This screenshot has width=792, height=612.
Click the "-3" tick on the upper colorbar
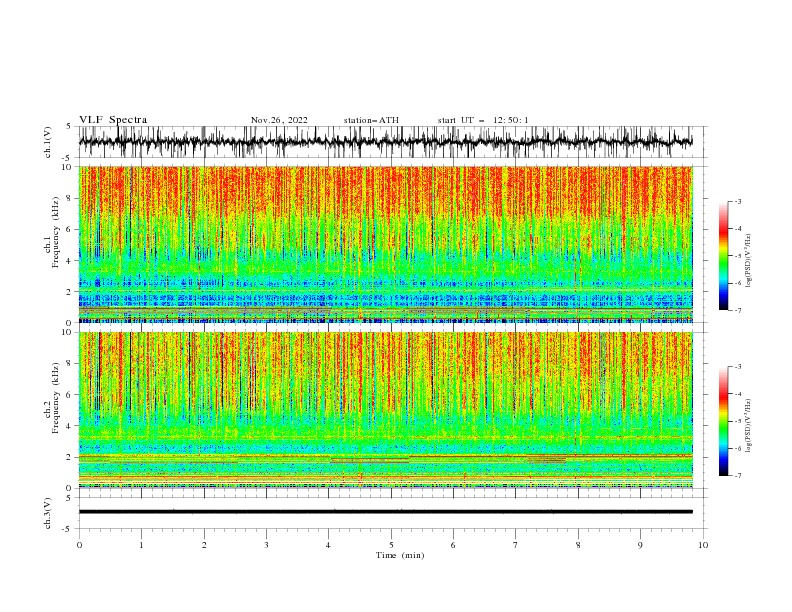click(738, 201)
